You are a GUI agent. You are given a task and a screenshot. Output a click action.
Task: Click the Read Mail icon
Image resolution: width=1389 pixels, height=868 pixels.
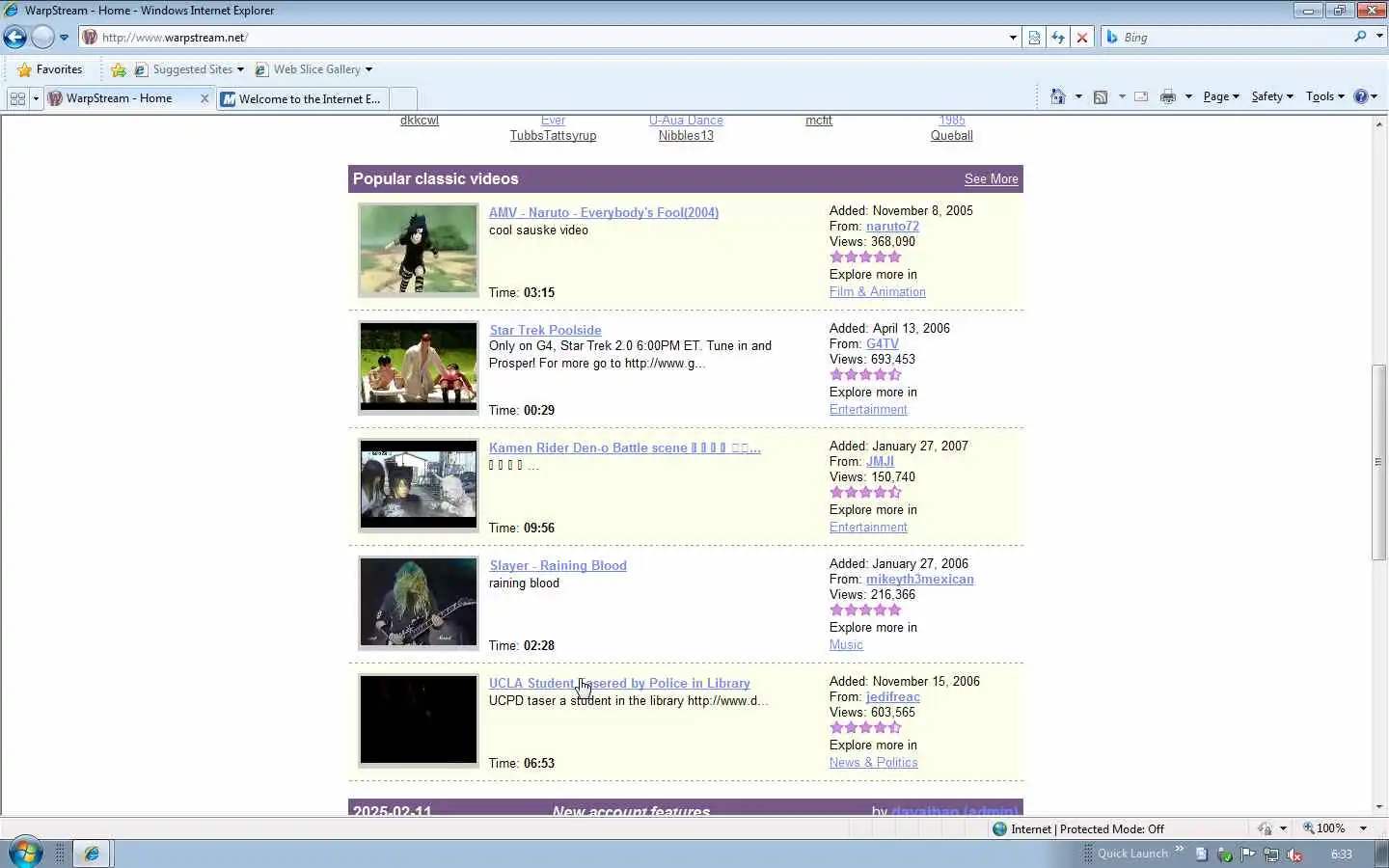(x=1141, y=96)
